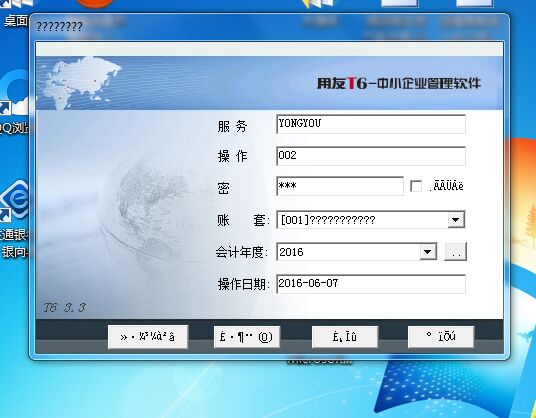The width and height of the screenshot is (536, 418).
Task: Click the 会计年度 label text
Action: pos(242,253)
